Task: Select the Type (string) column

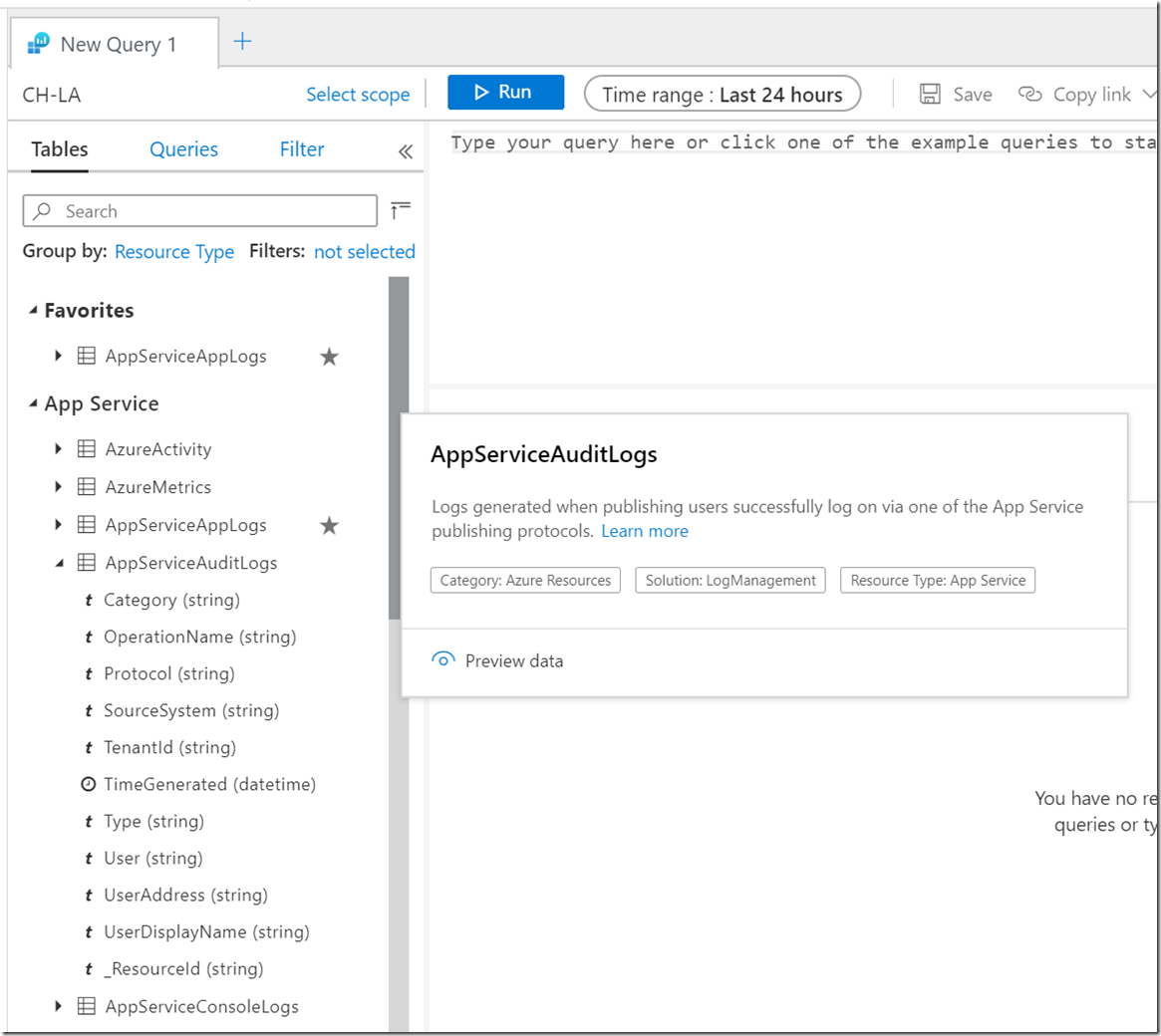Action: click(x=153, y=822)
